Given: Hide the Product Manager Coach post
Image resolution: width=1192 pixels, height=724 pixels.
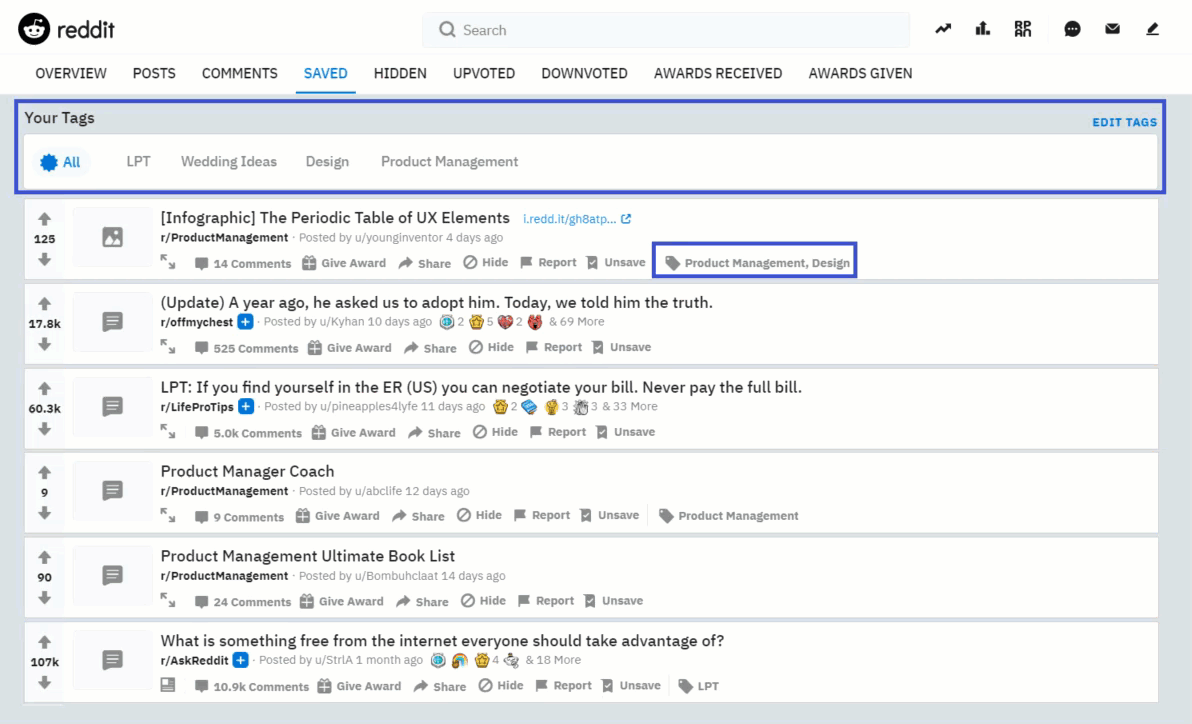Looking at the screenshot, I should point(480,516).
